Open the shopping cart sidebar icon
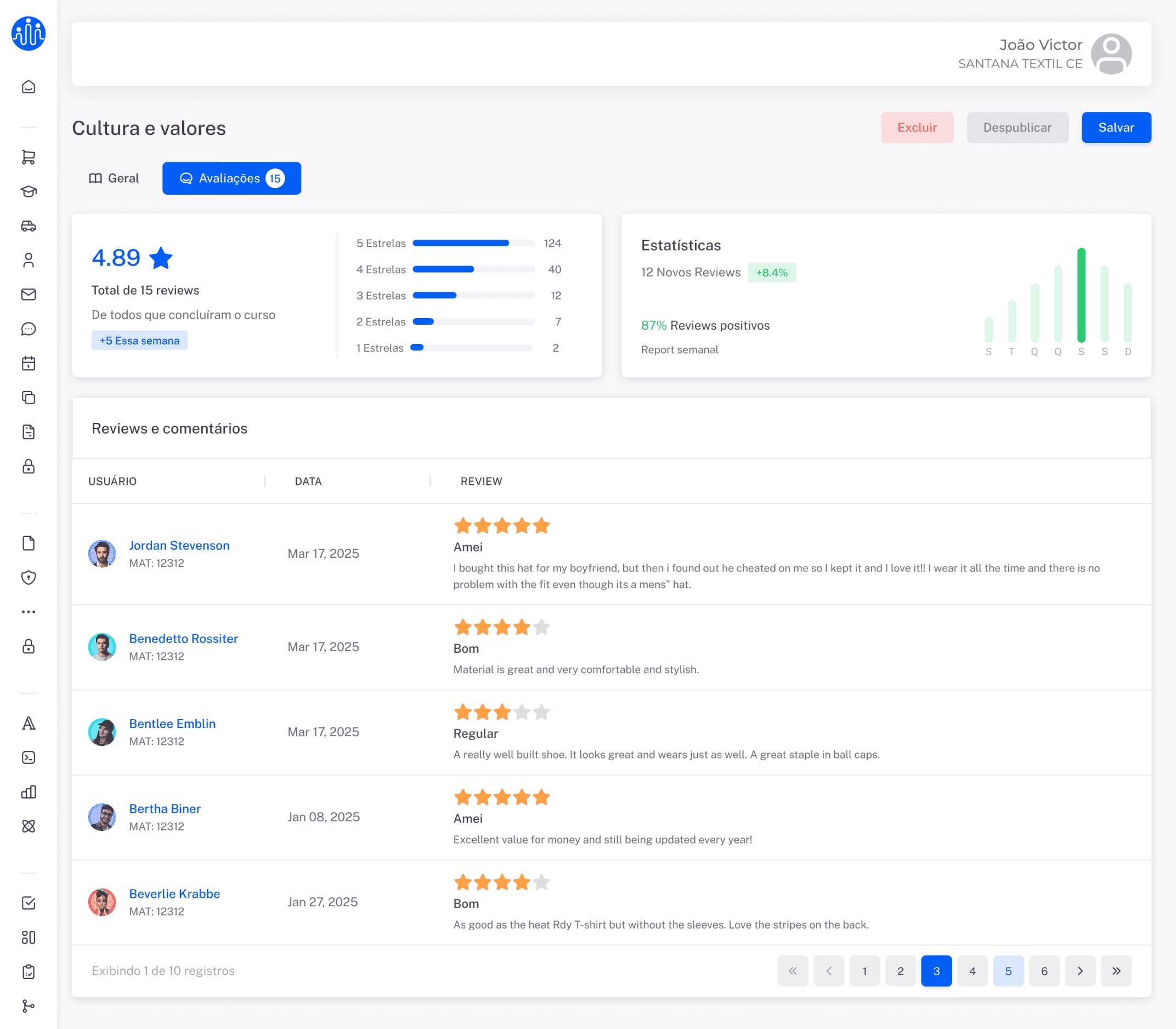1176x1029 pixels. (x=28, y=157)
